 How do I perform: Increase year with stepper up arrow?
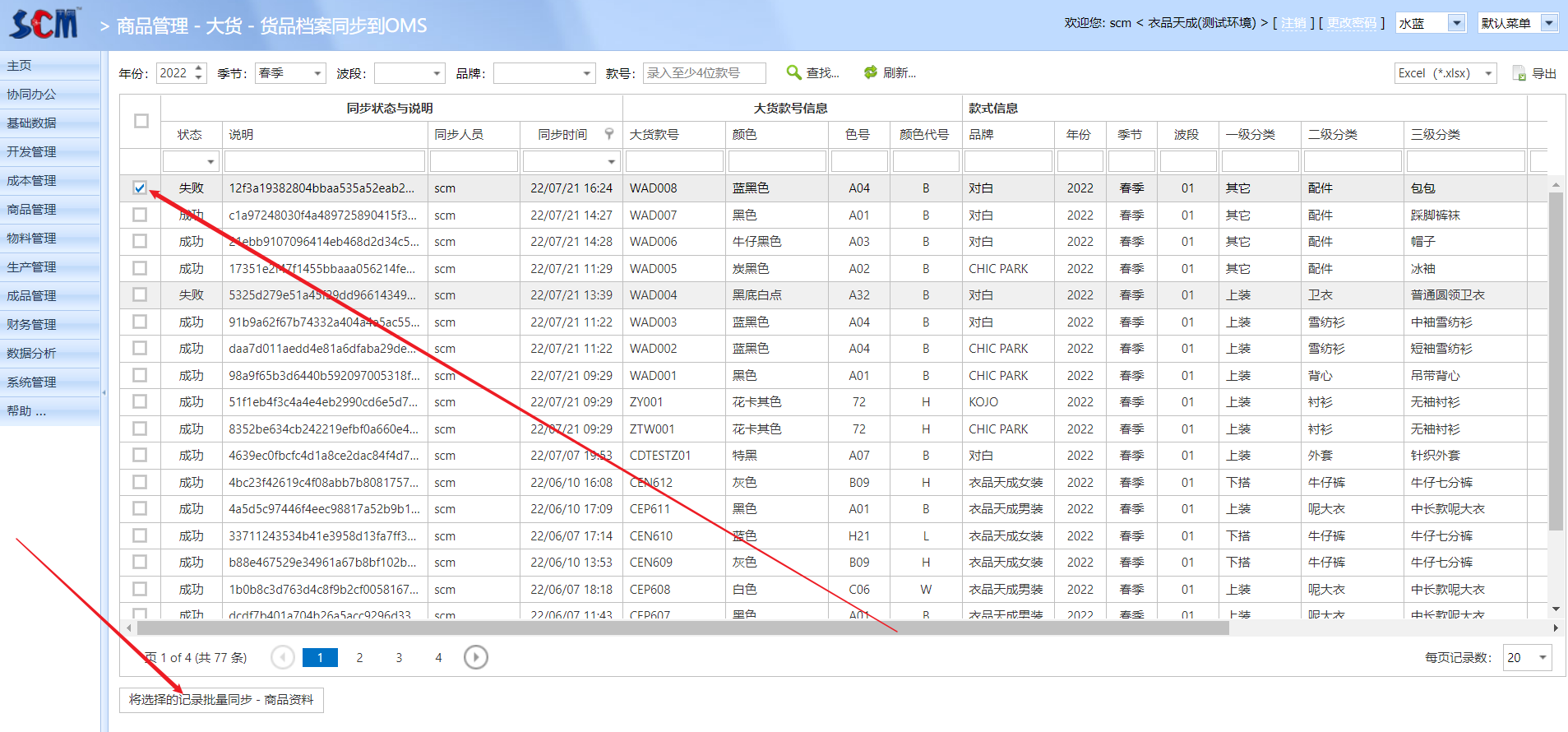pyautogui.click(x=199, y=67)
